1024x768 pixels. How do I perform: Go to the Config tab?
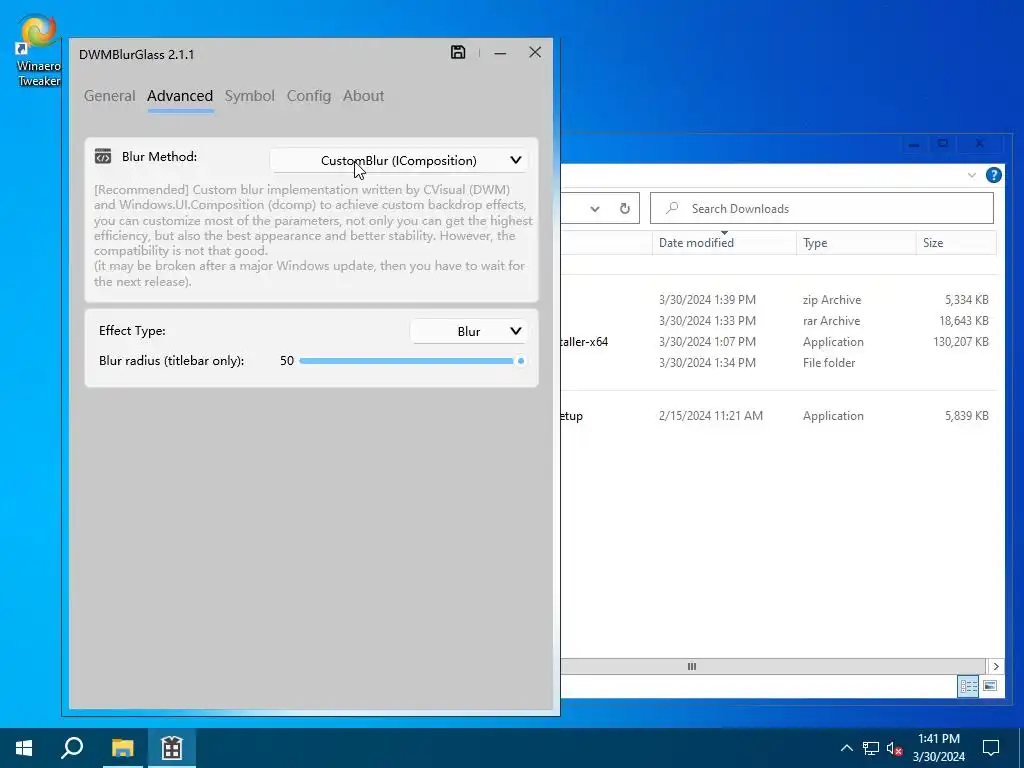[x=309, y=96]
